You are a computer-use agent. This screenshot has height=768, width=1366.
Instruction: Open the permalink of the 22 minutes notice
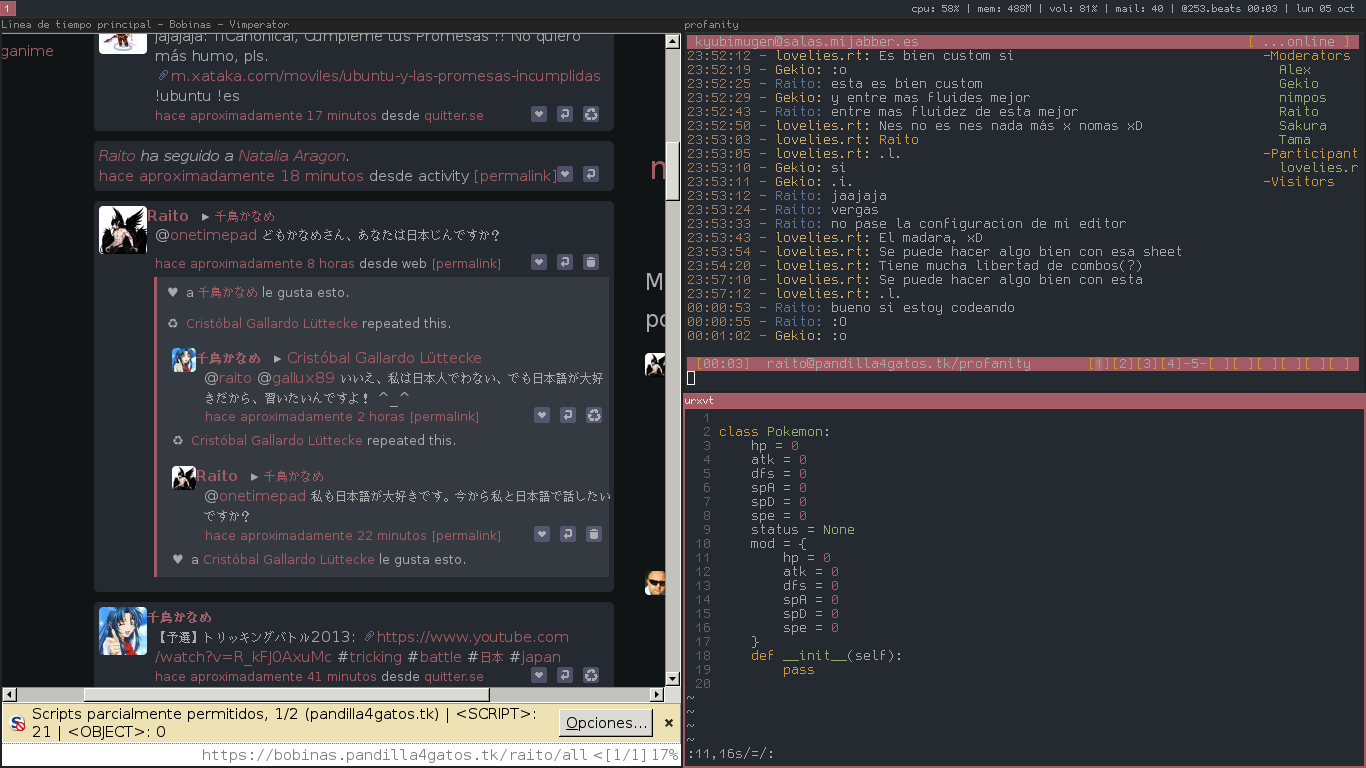(466, 536)
